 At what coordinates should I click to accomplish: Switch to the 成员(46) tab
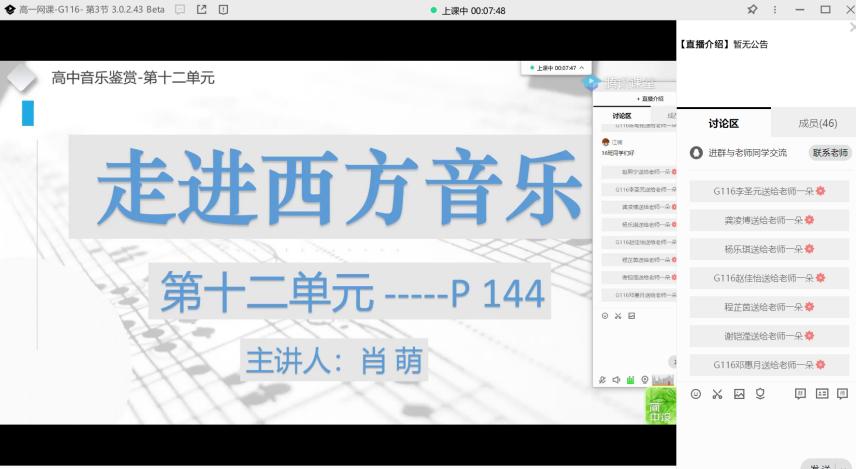[x=817, y=123]
